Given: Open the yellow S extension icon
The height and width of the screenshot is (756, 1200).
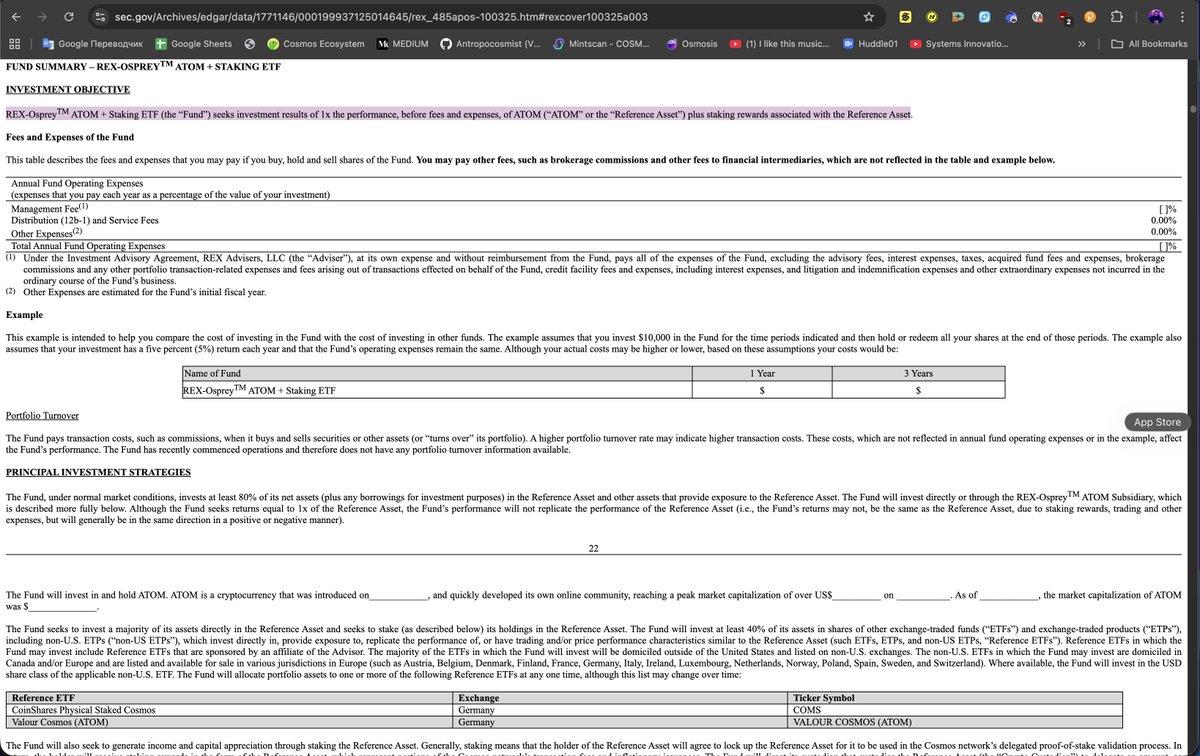Looking at the screenshot, I should (906, 17).
